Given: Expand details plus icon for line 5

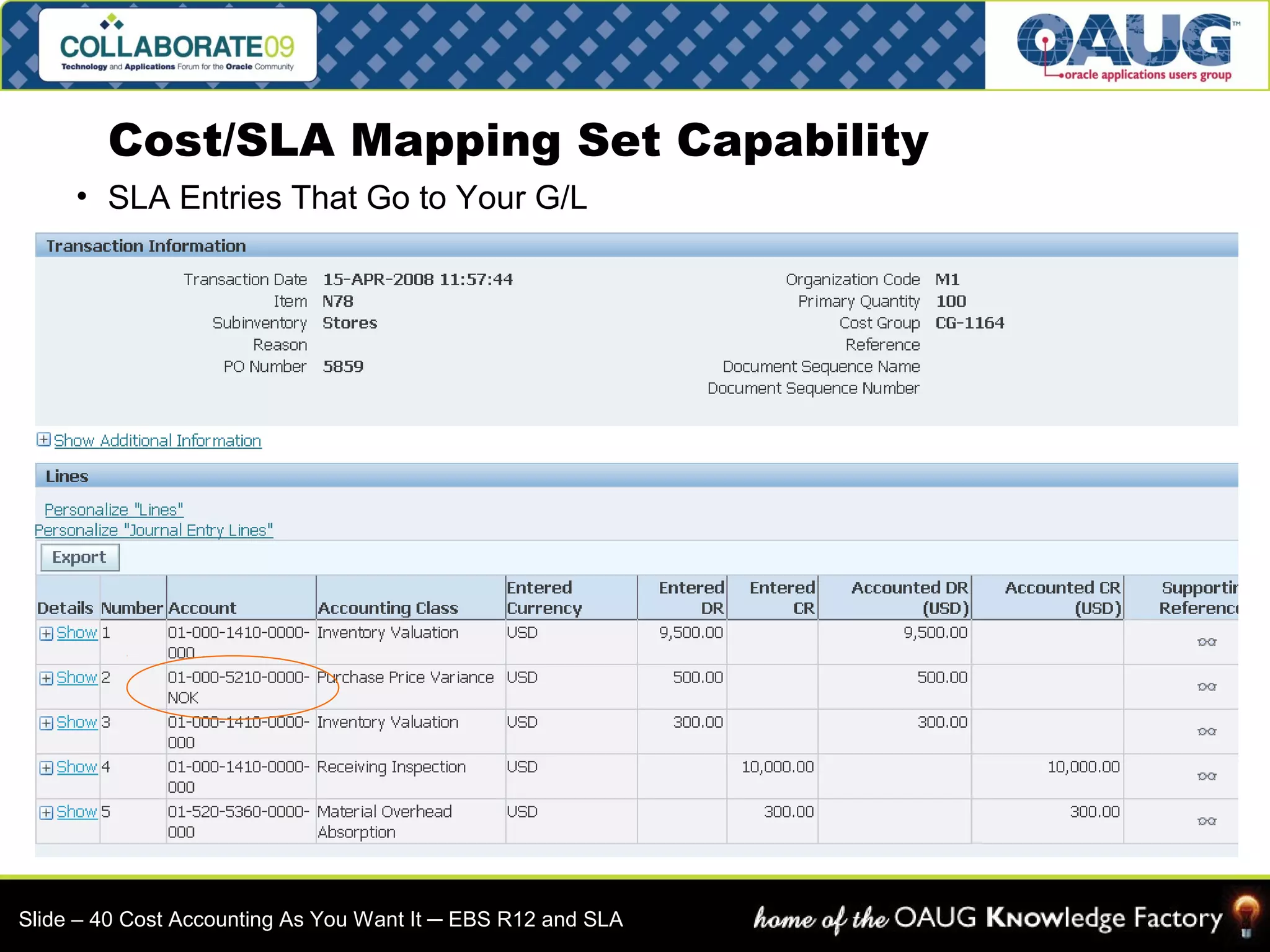Looking at the screenshot, I should (46, 813).
